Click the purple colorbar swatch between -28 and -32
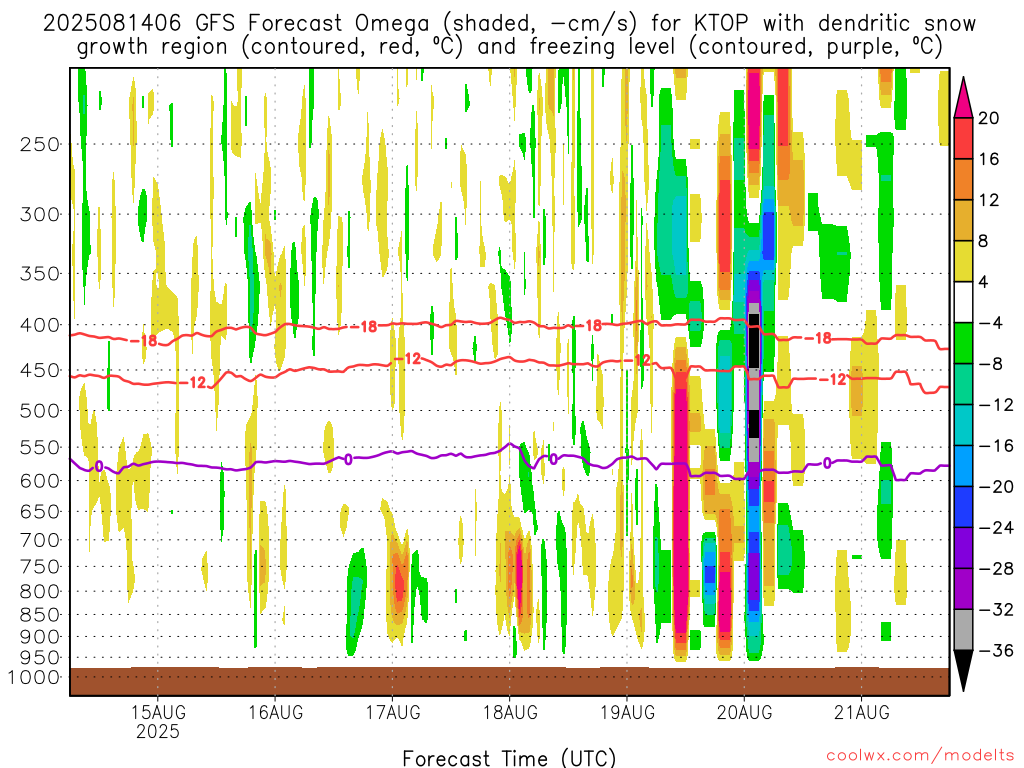The image size is (1024, 768). coord(963,589)
